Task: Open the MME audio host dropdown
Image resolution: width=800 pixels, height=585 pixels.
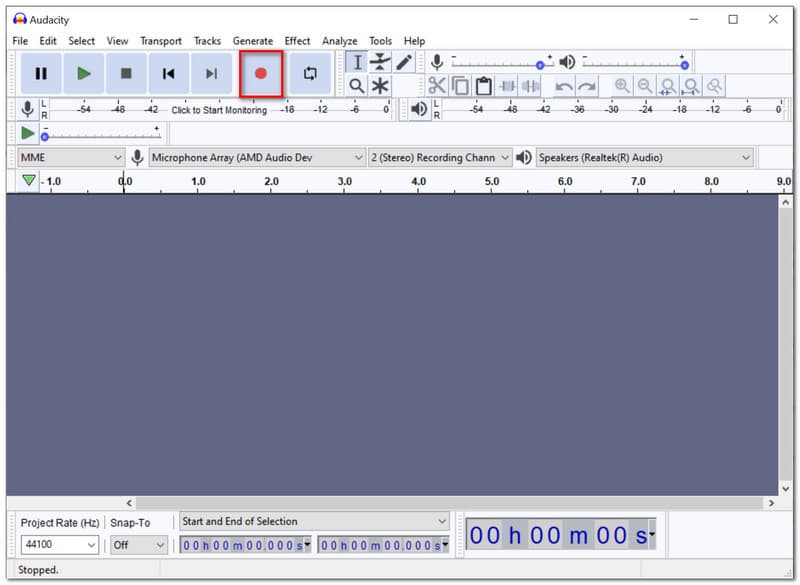Action: click(71, 158)
